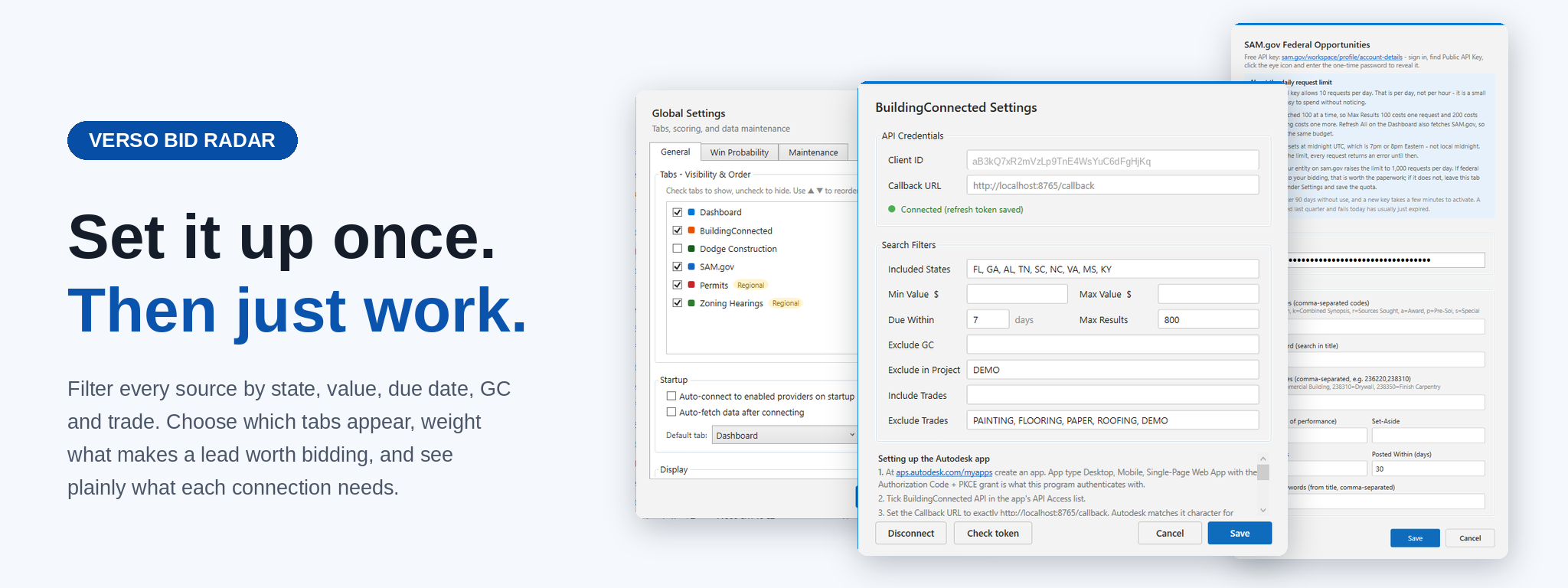Click the Exclude Trades field

tap(1112, 420)
